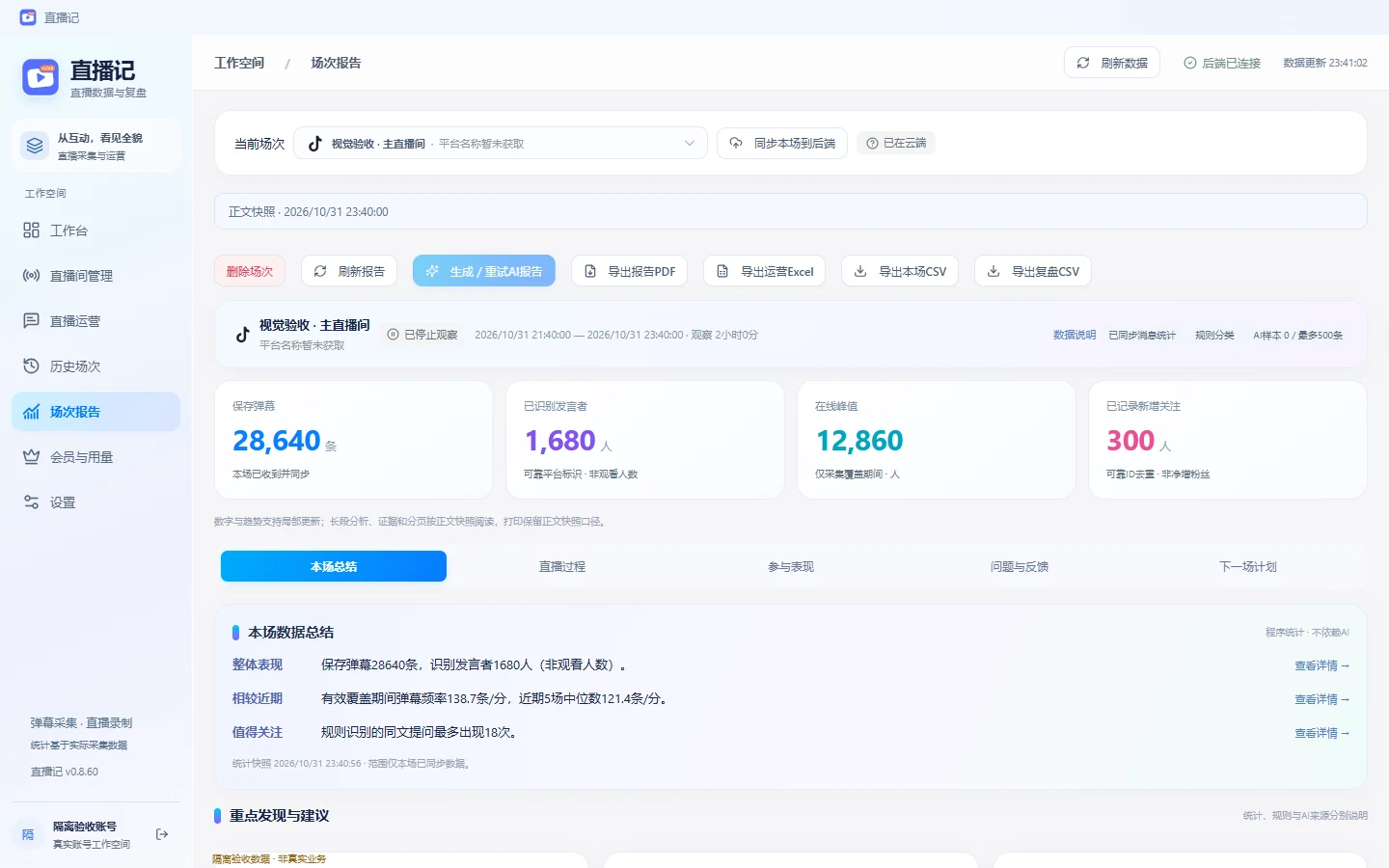Switch to 直播过程 tab
1389x868 pixels.
562,566
